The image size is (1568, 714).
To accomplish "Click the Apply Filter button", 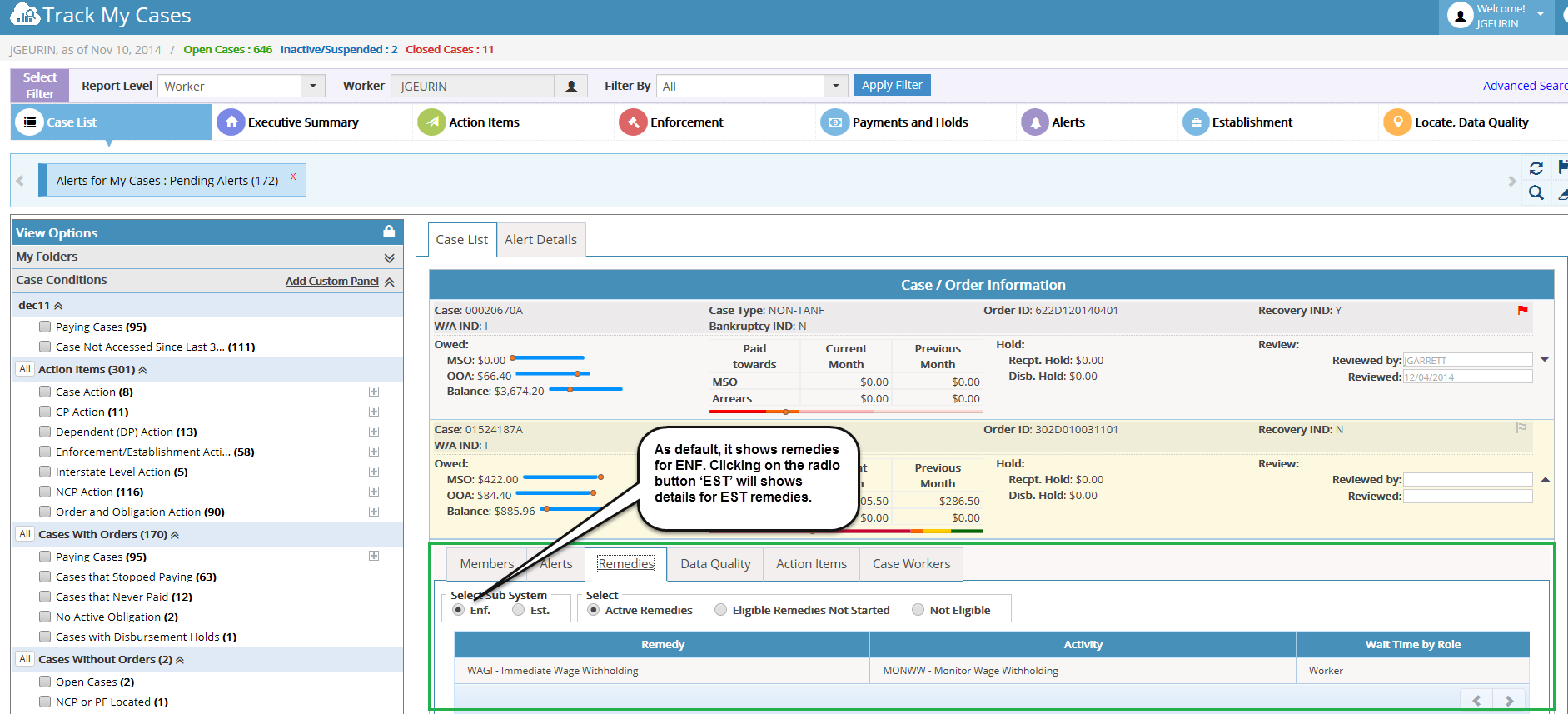I will pyautogui.click(x=892, y=85).
